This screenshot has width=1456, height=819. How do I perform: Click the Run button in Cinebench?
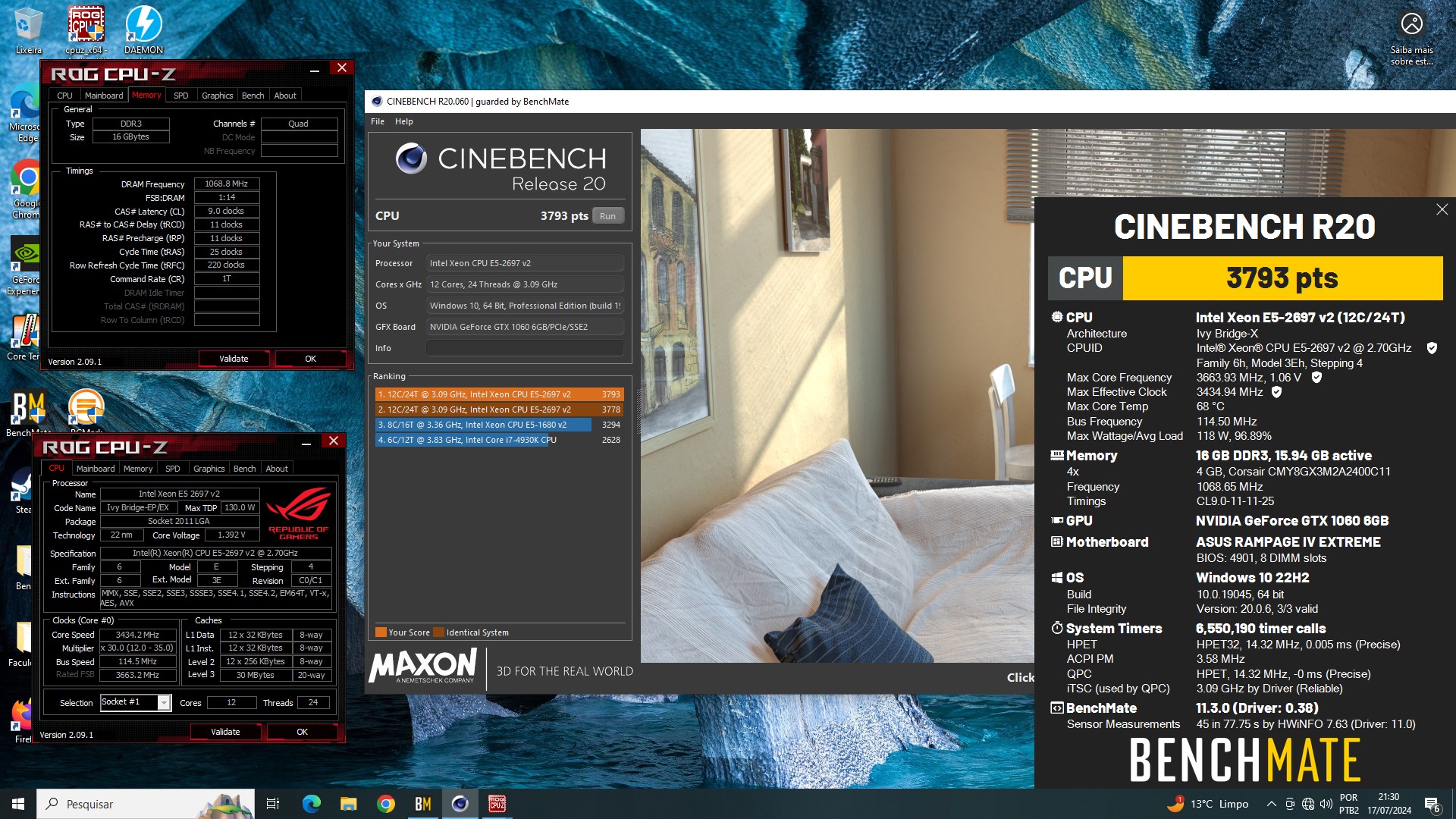[608, 216]
